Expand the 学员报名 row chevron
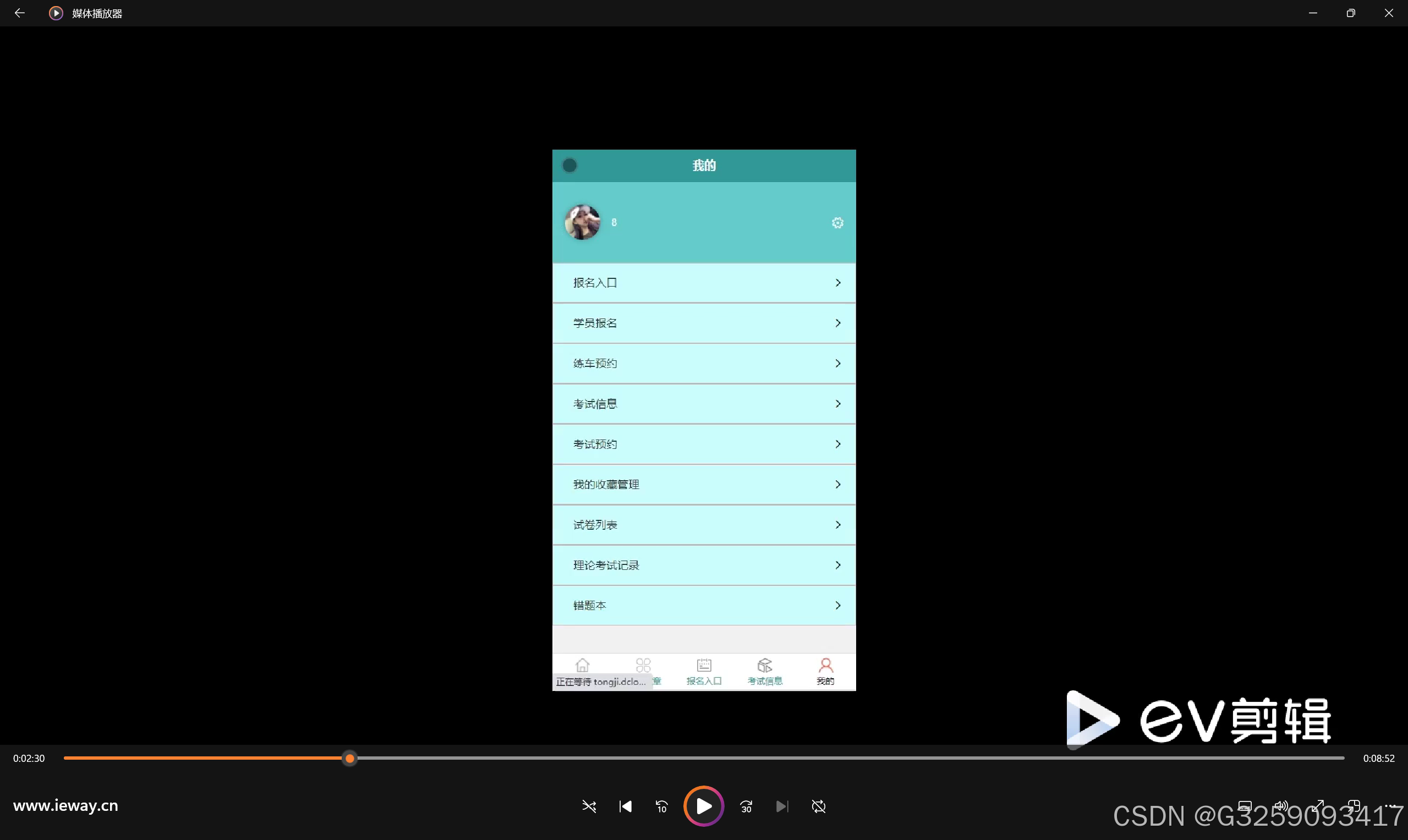This screenshot has width=1408, height=840. coord(838,323)
